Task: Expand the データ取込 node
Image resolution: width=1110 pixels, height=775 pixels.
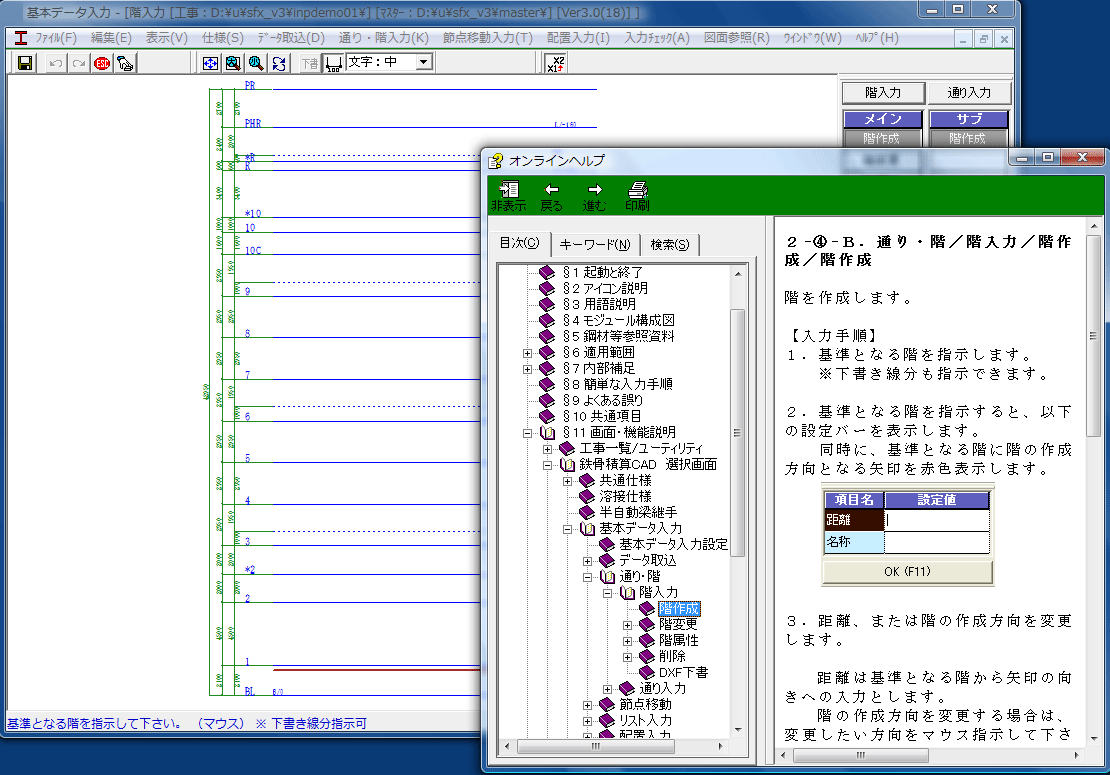Action: (x=587, y=561)
